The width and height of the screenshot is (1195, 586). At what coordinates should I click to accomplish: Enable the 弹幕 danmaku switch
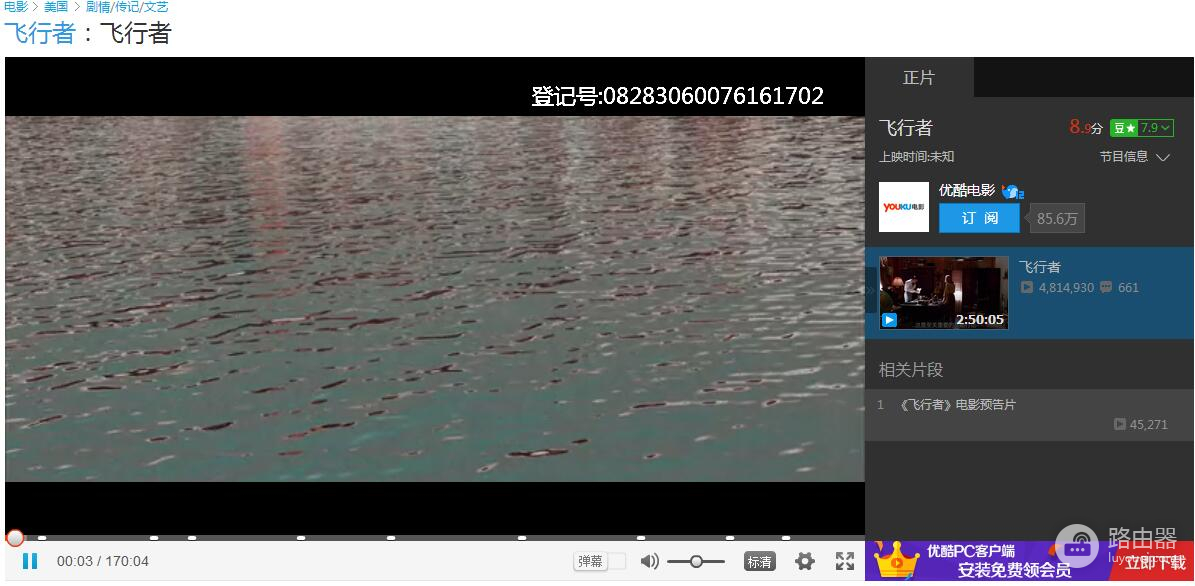coord(617,561)
